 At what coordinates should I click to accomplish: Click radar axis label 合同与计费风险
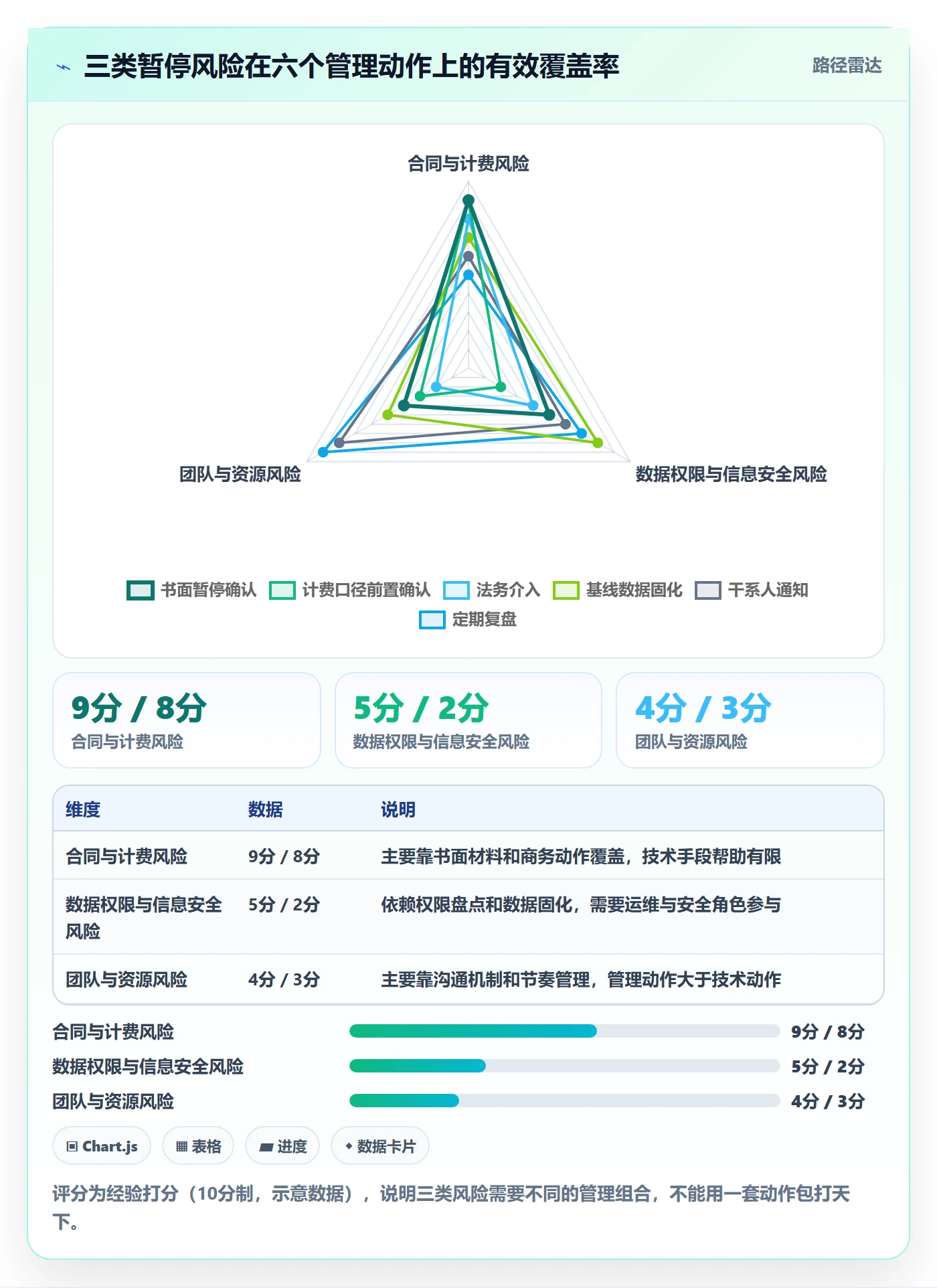coord(468,163)
